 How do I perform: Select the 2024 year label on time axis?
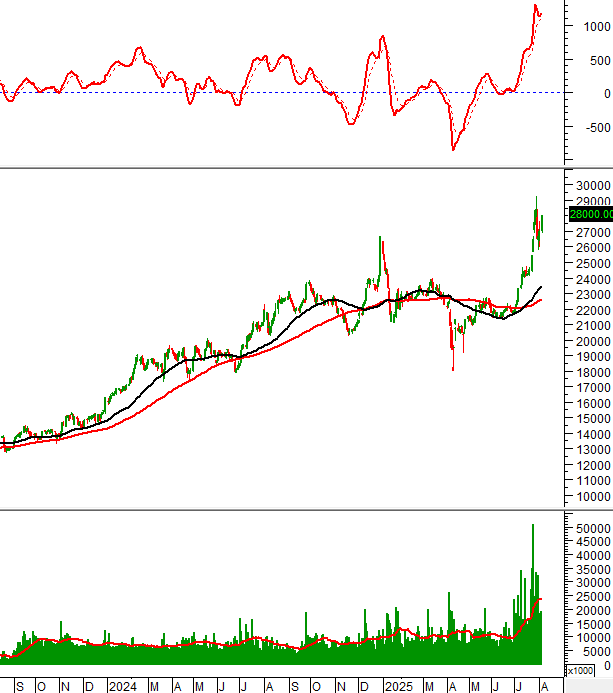click(123, 687)
